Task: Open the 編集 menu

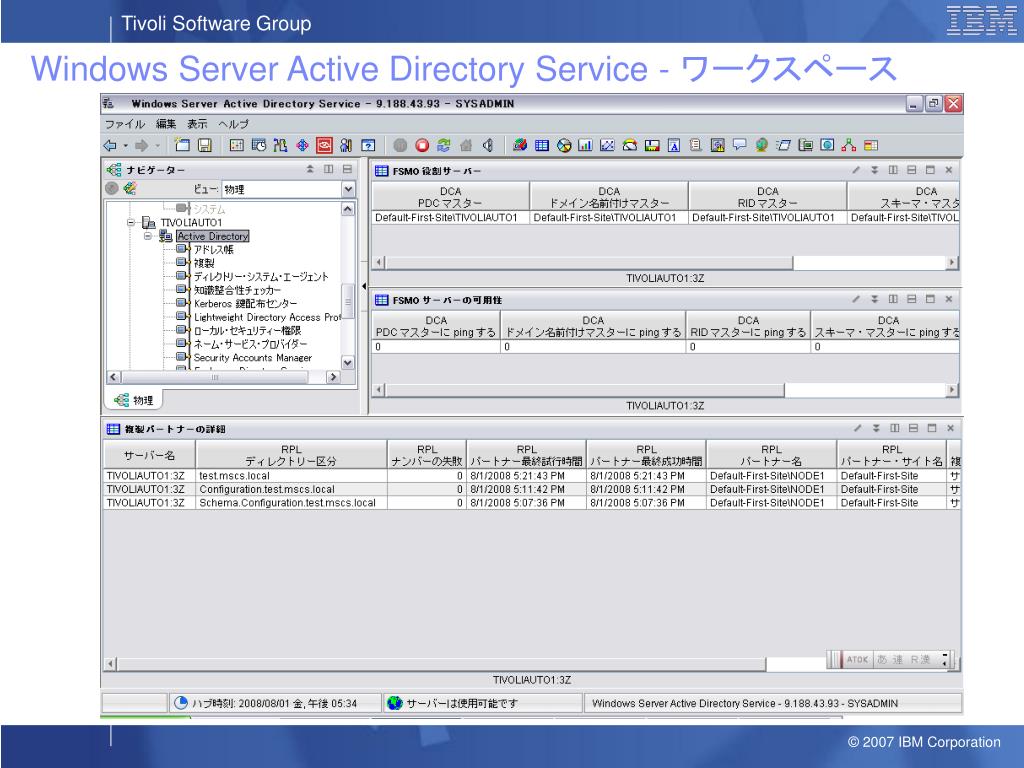Action: 166,124
